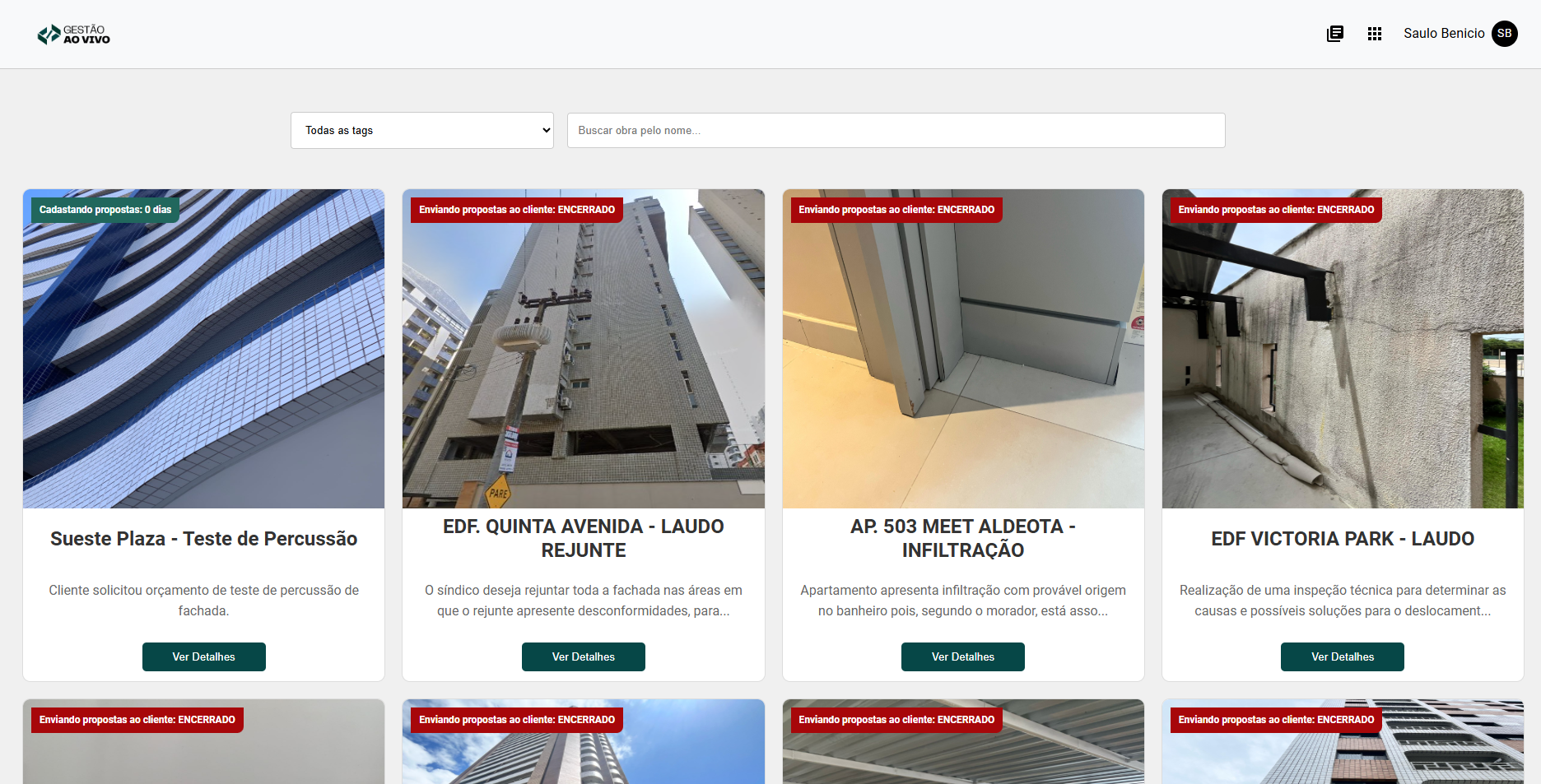Open the EDF Victoria Park wall photo
Viewport: 1541px width, 784px height.
click(1343, 349)
